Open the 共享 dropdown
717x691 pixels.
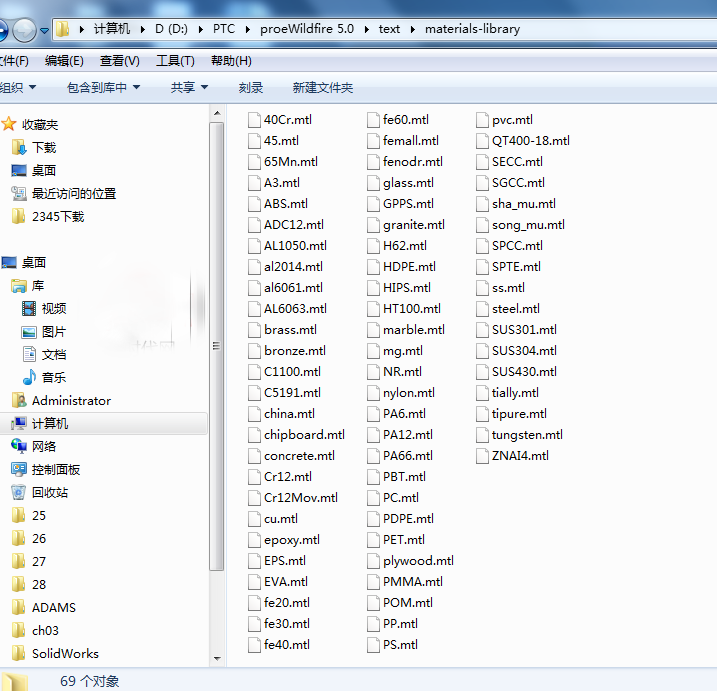click(189, 87)
